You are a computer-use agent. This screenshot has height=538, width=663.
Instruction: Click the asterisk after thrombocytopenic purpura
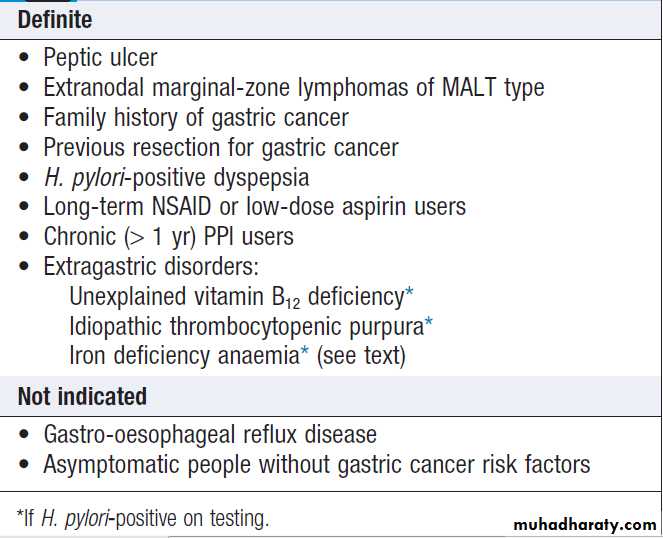click(x=429, y=322)
